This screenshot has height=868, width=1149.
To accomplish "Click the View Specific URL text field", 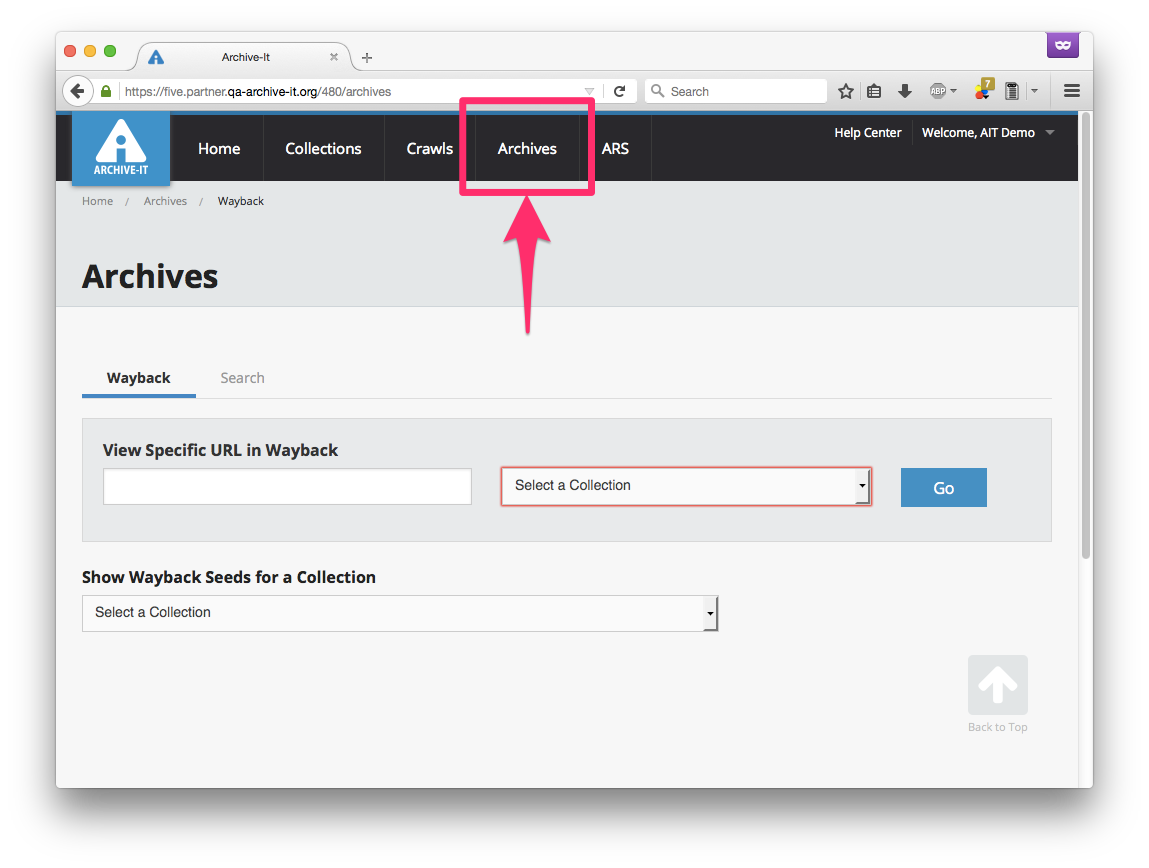I will pyautogui.click(x=287, y=487).
